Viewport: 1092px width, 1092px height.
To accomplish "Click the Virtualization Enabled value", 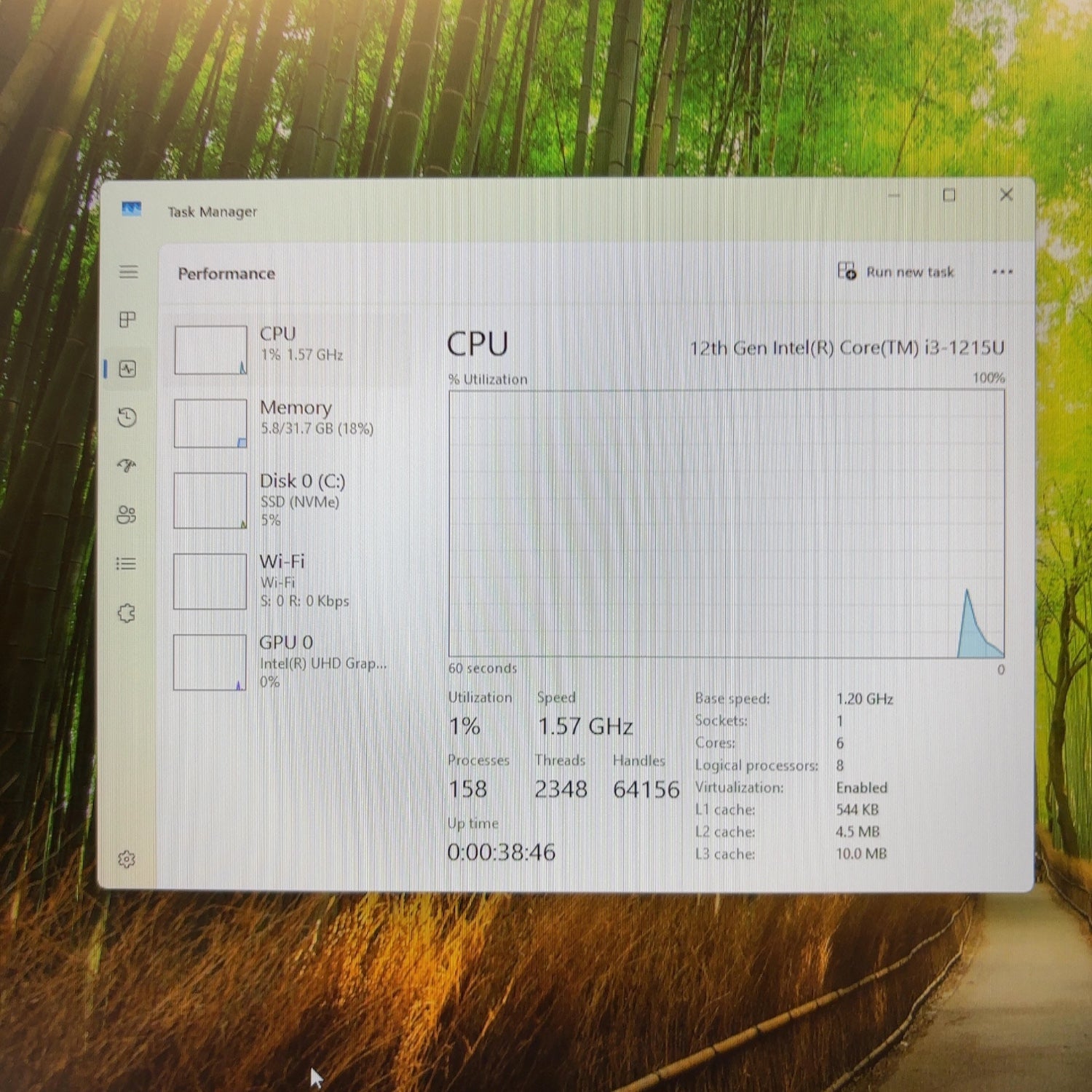I will (x=862, y=788).
